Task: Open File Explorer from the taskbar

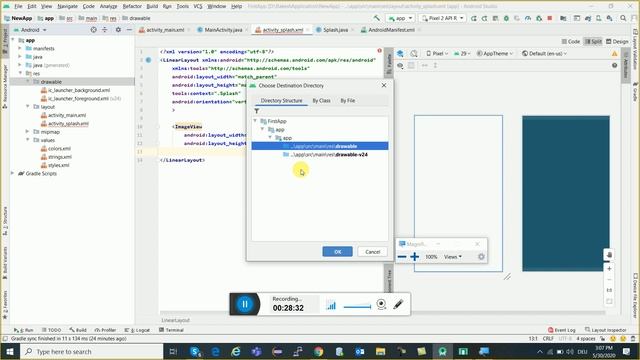Action: pyautogui.click(x=380, y=351)
